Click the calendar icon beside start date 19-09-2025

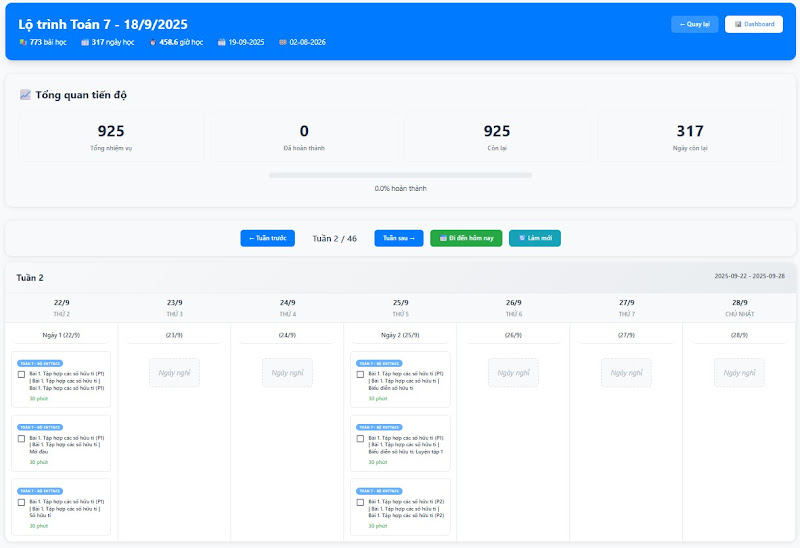(221, 42)
